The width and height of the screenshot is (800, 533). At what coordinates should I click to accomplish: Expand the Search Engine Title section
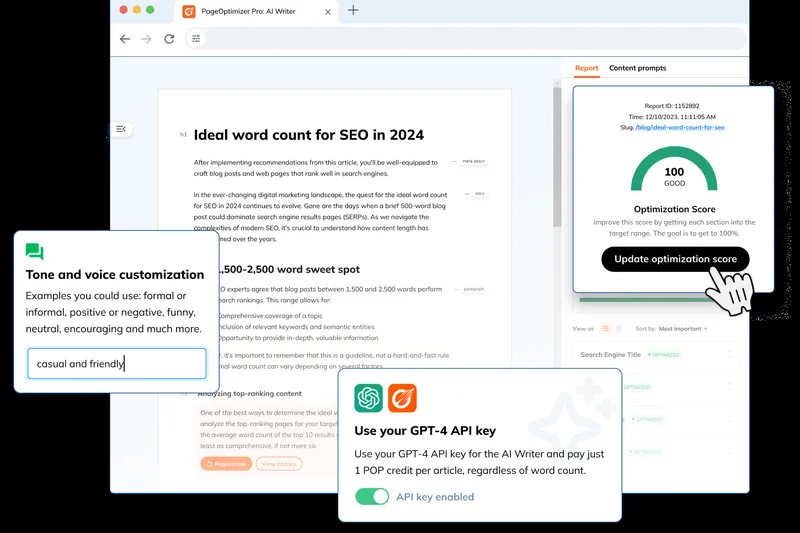pos(730,354)
